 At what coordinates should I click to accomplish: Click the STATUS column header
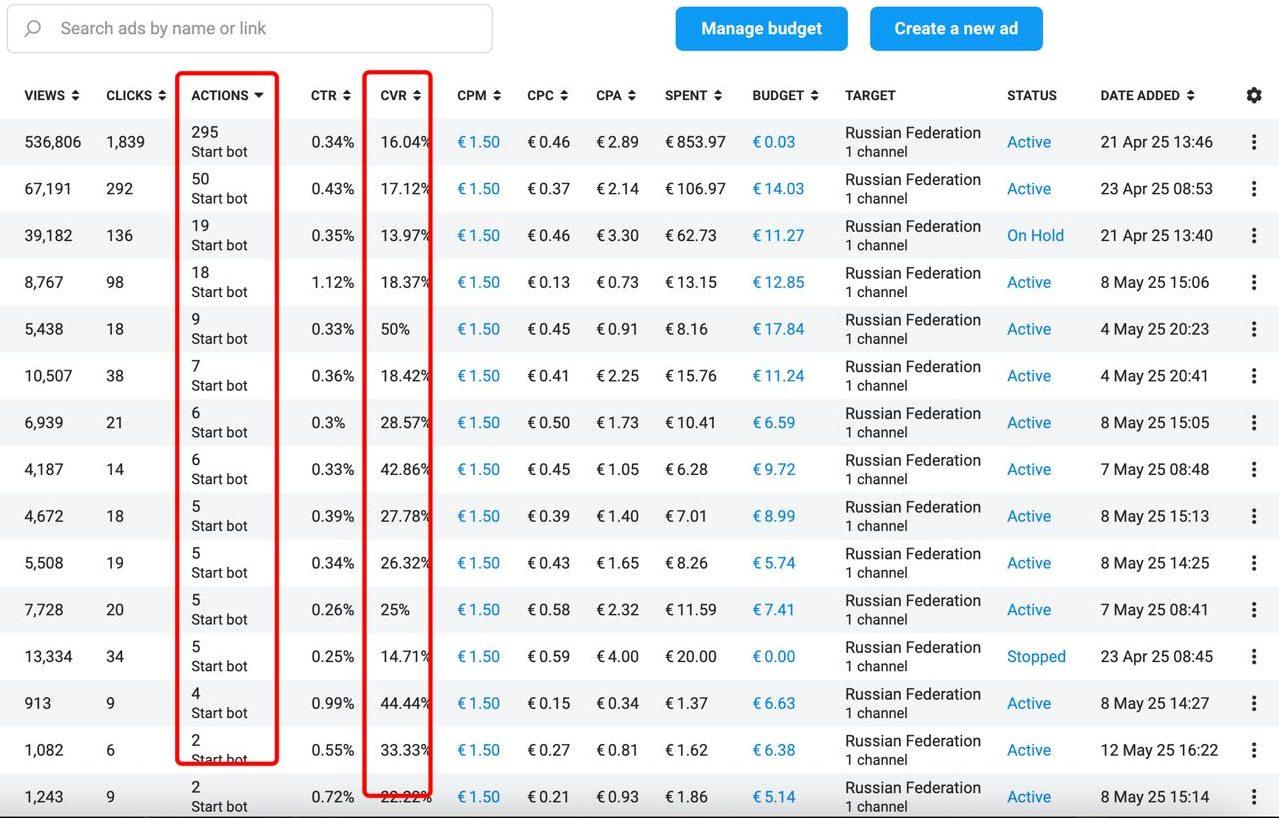[1032, 96]
